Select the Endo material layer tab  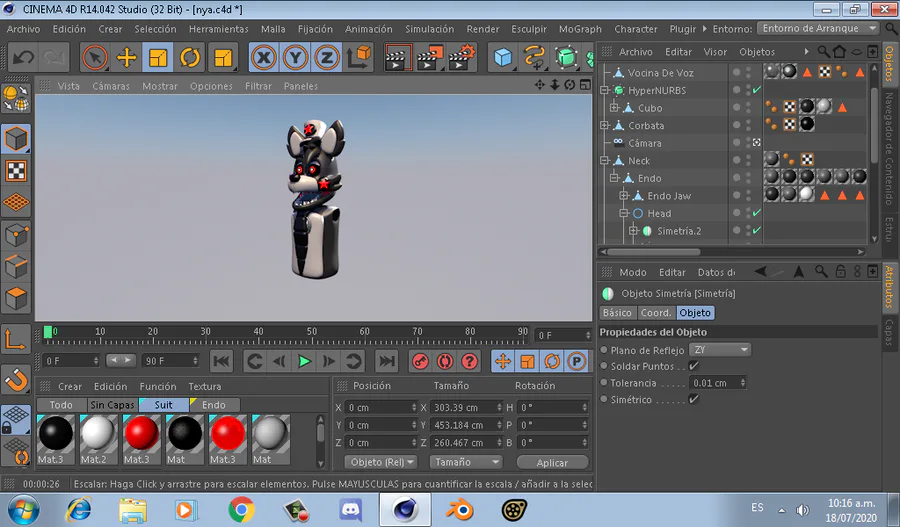pyautogui.click(x=214, y=405)
